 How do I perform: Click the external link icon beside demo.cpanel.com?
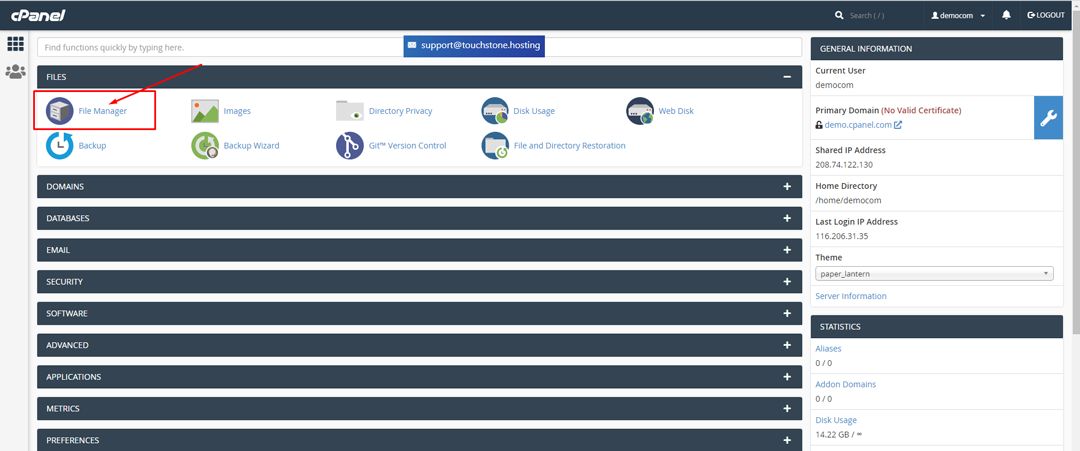point(898,125)
